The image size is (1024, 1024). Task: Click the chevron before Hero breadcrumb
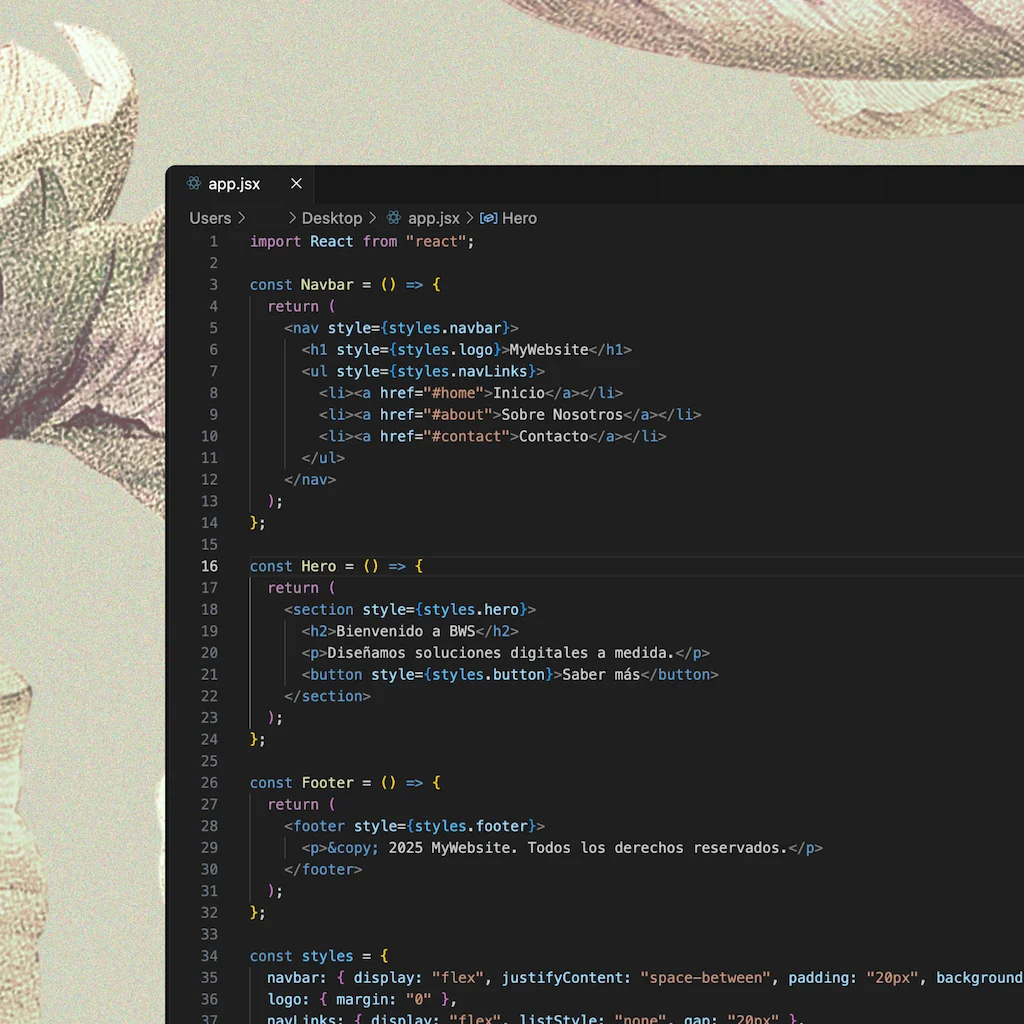pos(470,217)
